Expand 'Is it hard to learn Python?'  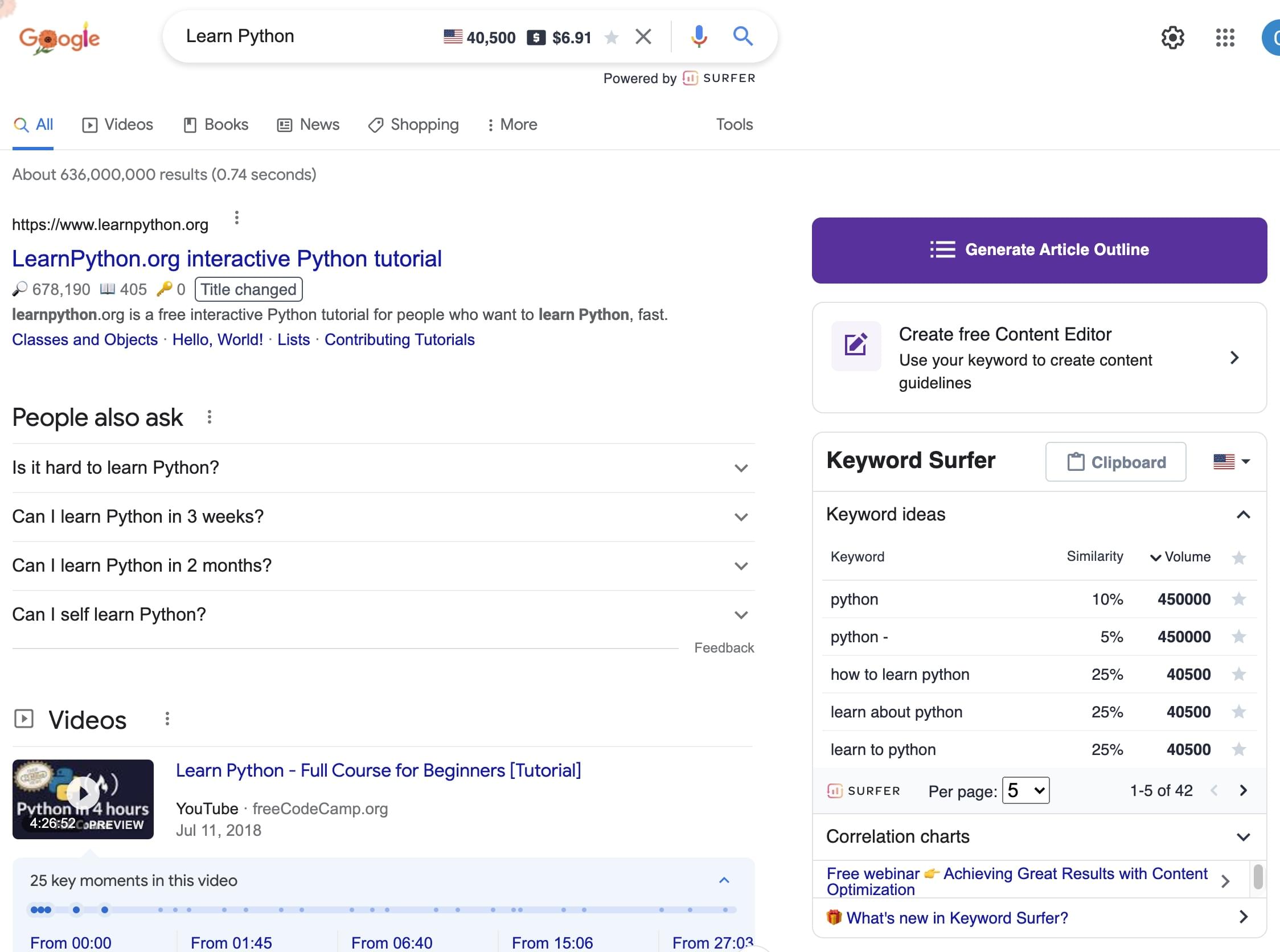point(741,468)
